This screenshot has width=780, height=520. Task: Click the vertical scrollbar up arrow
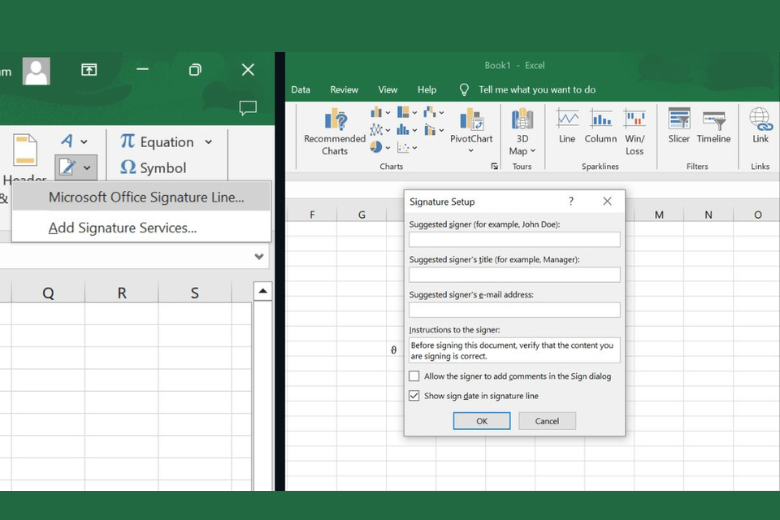263,291
